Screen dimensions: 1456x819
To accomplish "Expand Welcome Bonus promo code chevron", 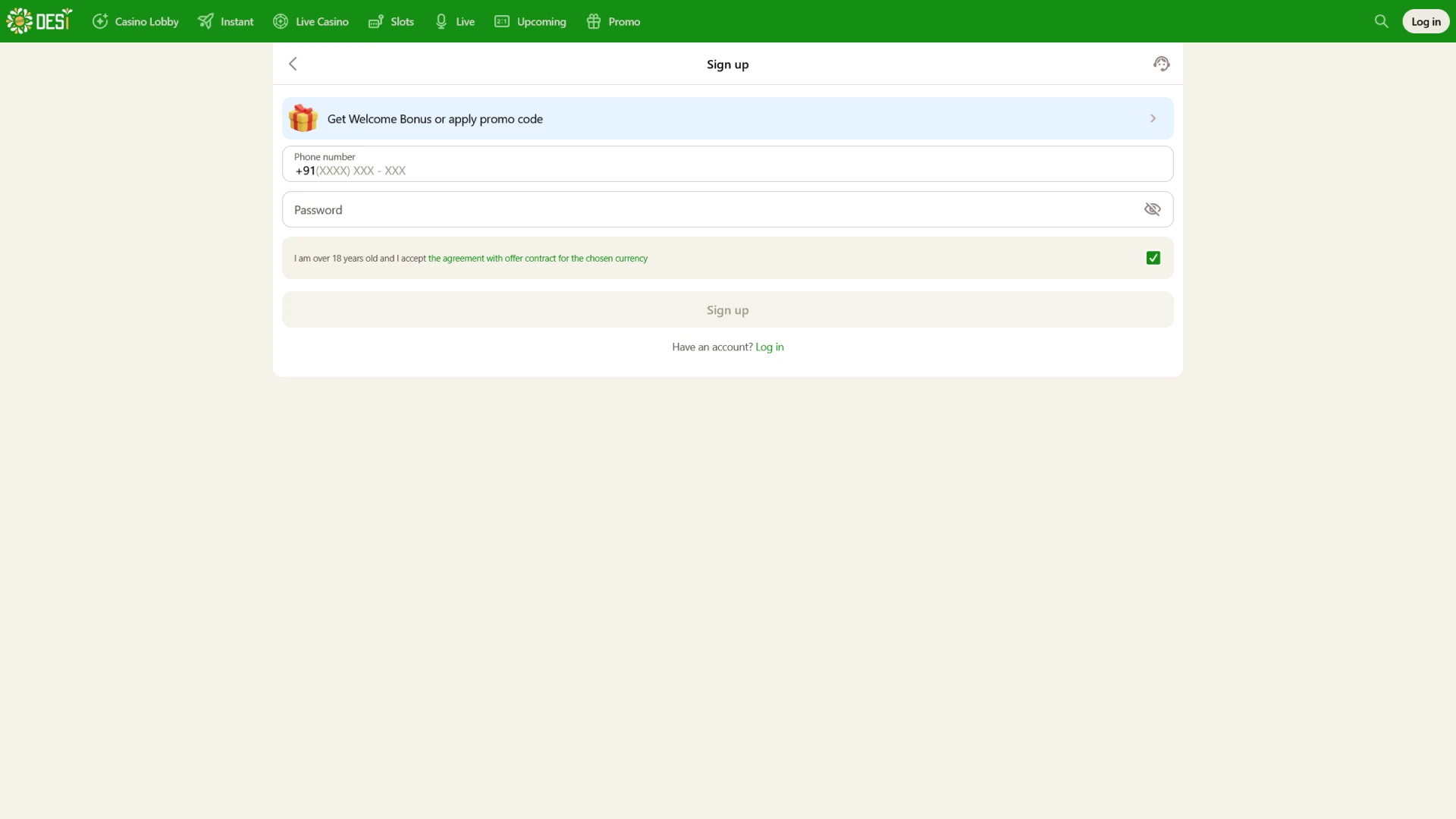I will 1153,118.
